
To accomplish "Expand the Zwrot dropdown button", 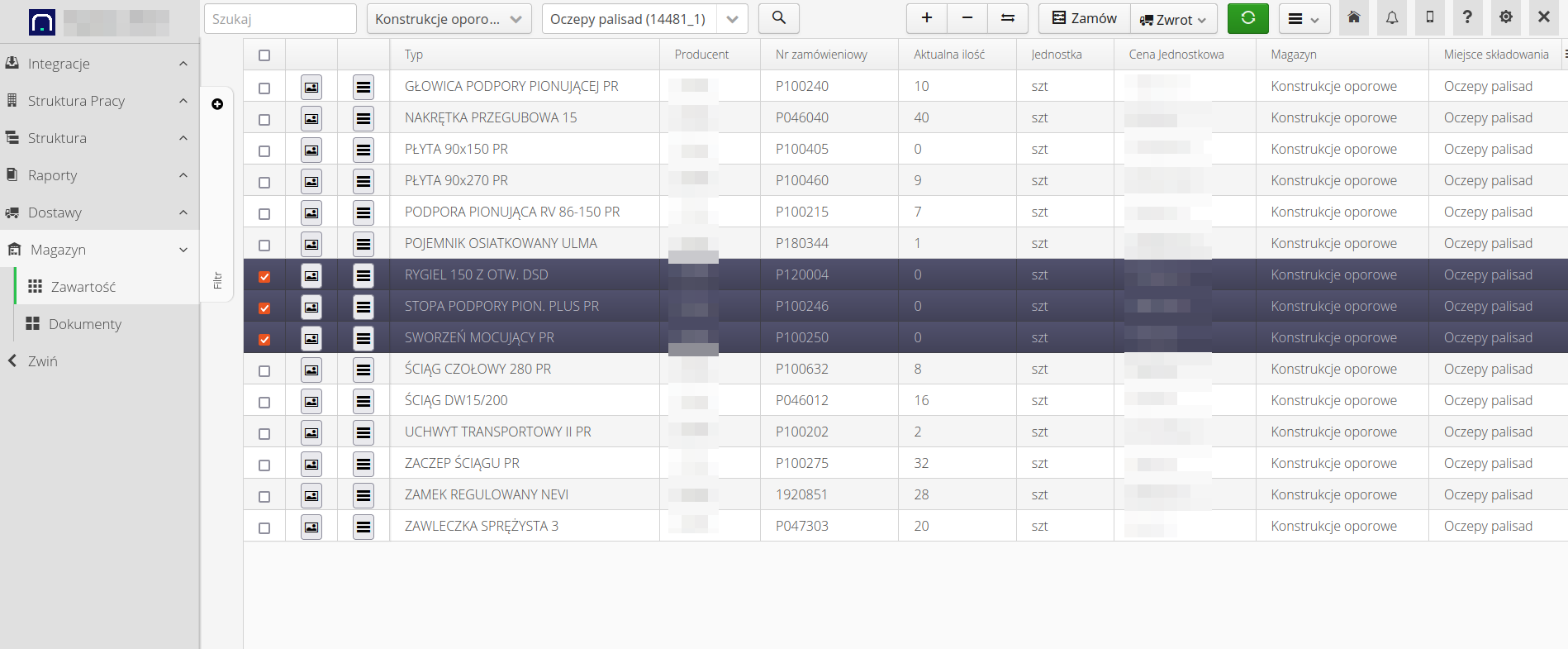I will click(1174, 19).
